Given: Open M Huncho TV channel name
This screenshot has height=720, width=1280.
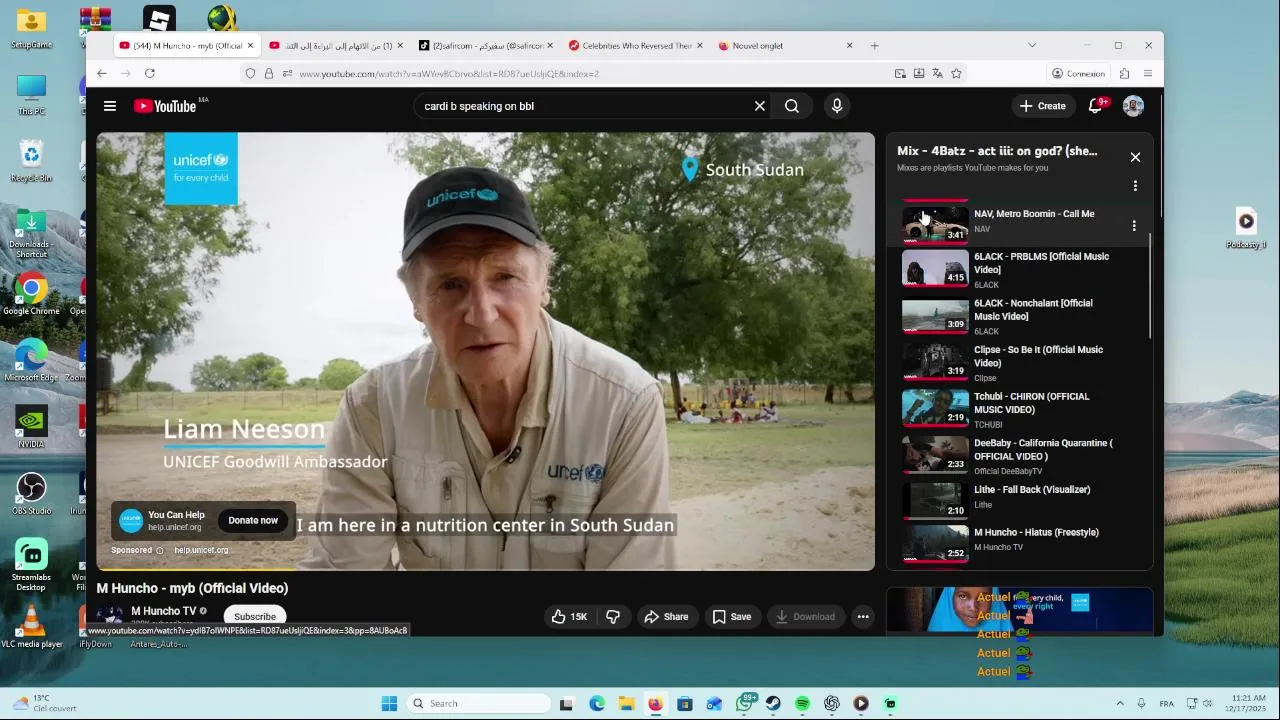Looking at the screenshot, I should click(164, 611).
